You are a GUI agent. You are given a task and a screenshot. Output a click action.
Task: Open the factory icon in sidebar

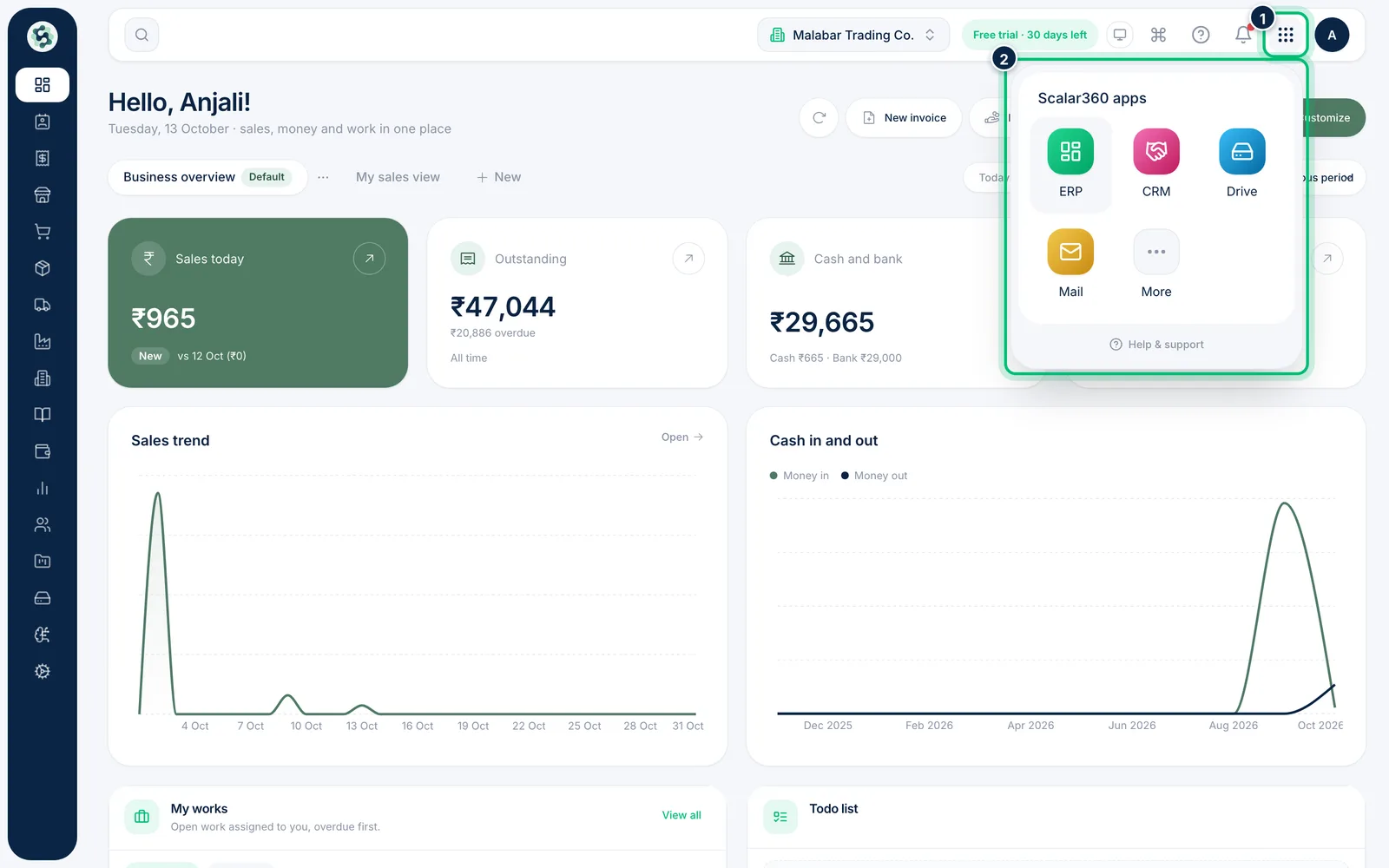click(x=42, y=342)
